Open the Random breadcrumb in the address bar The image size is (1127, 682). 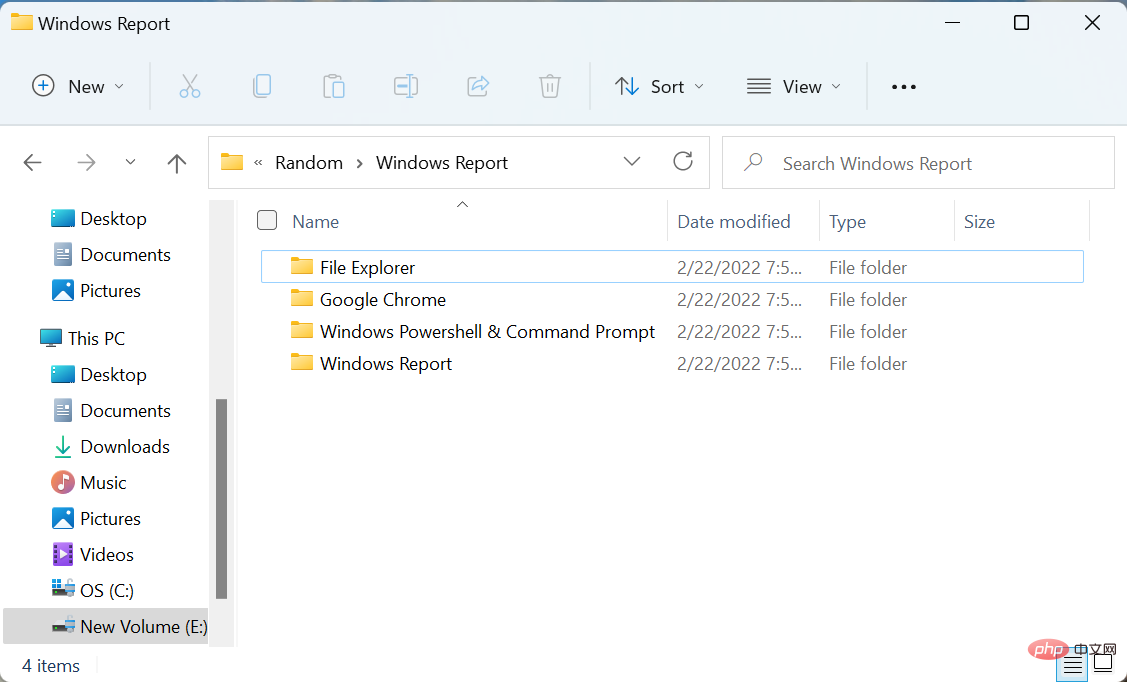coord(308,162)
